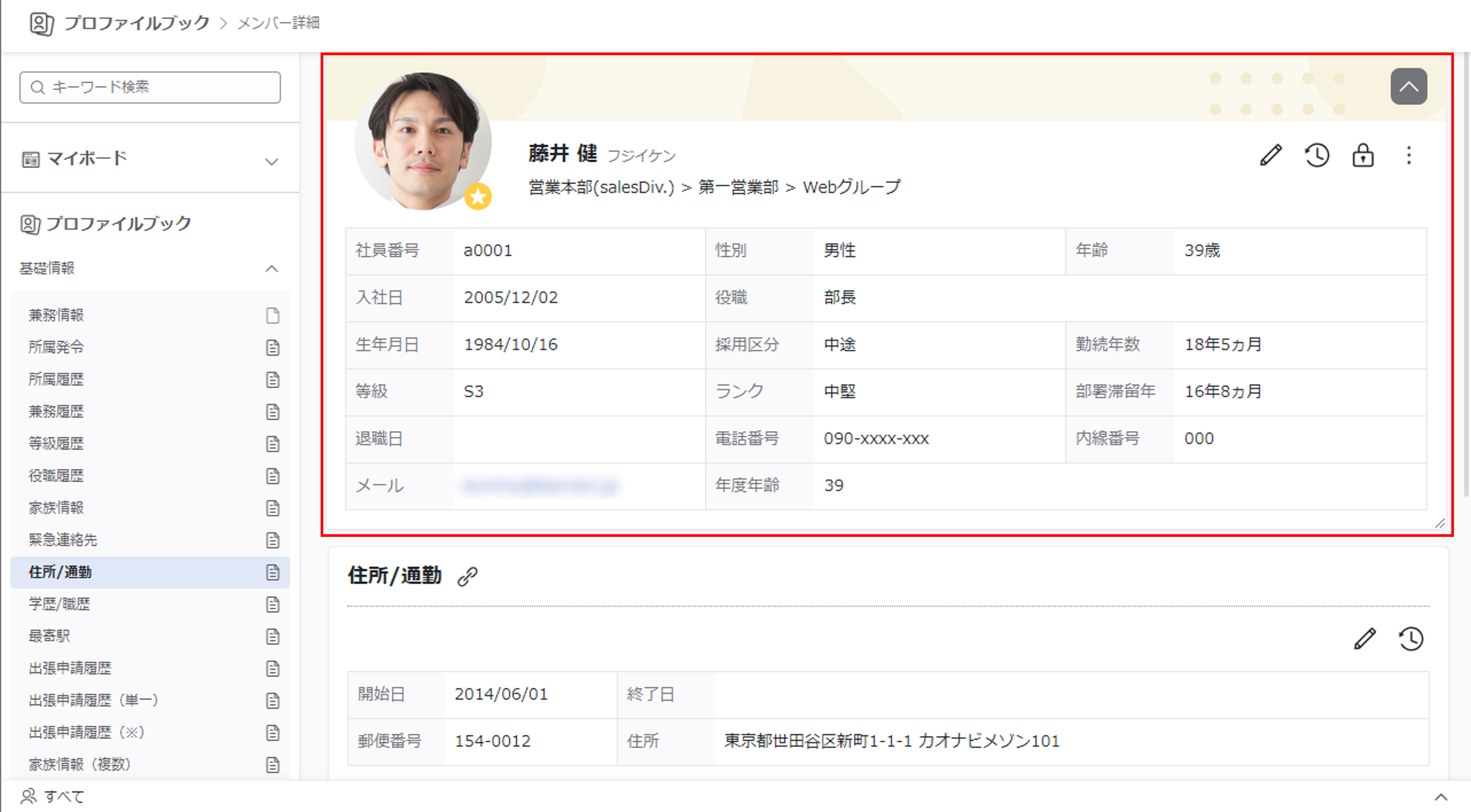Expand the マイボード section
Screen dimensions: 1471x812
click(x=272, y=161)
